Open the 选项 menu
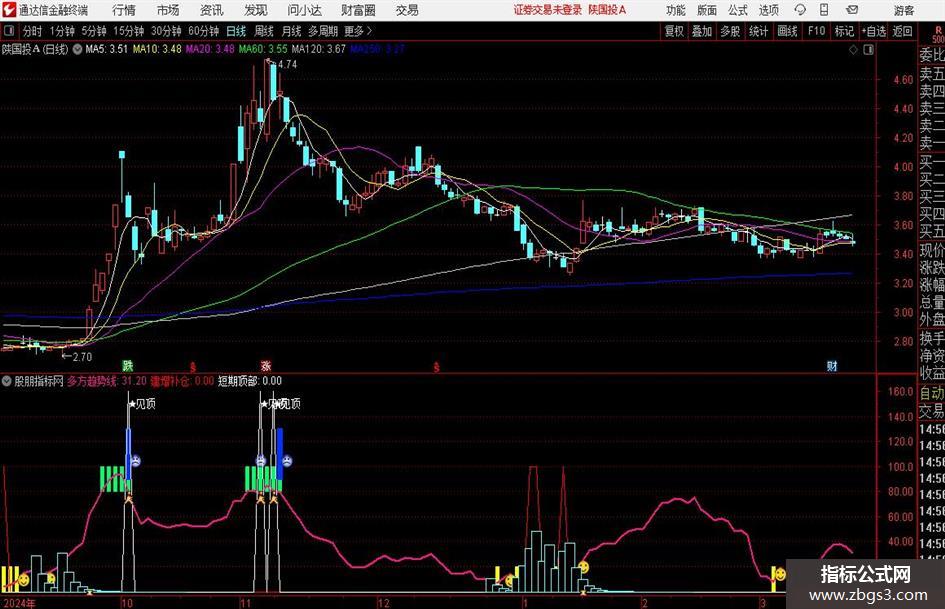945x609 pixels. click(768, 10)
